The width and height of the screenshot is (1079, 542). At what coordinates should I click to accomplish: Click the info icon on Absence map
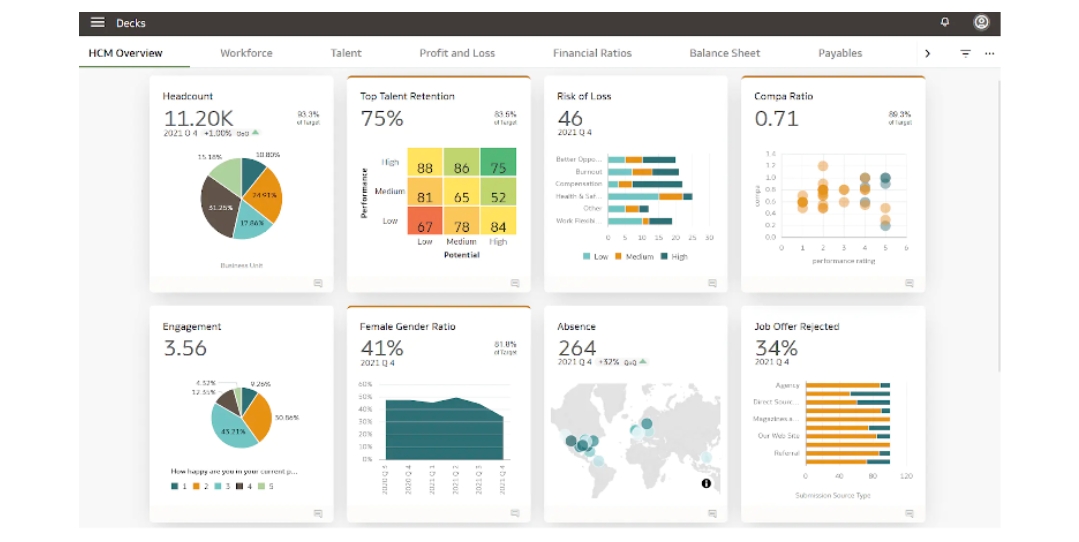pyautogui.click(x=706, y=483)
